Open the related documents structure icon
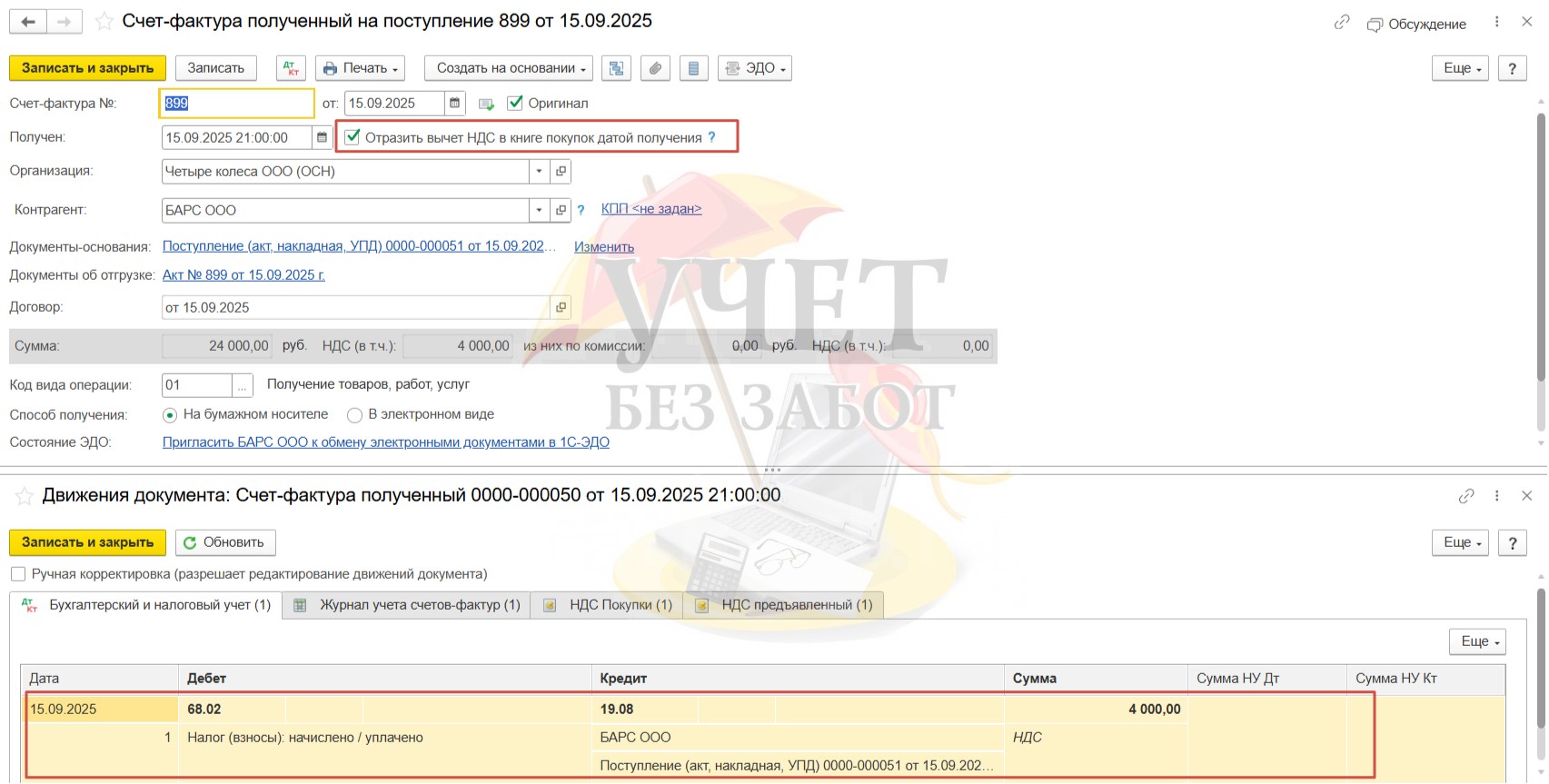Viewport: 1549px width, 784px height. click(616, 68)
